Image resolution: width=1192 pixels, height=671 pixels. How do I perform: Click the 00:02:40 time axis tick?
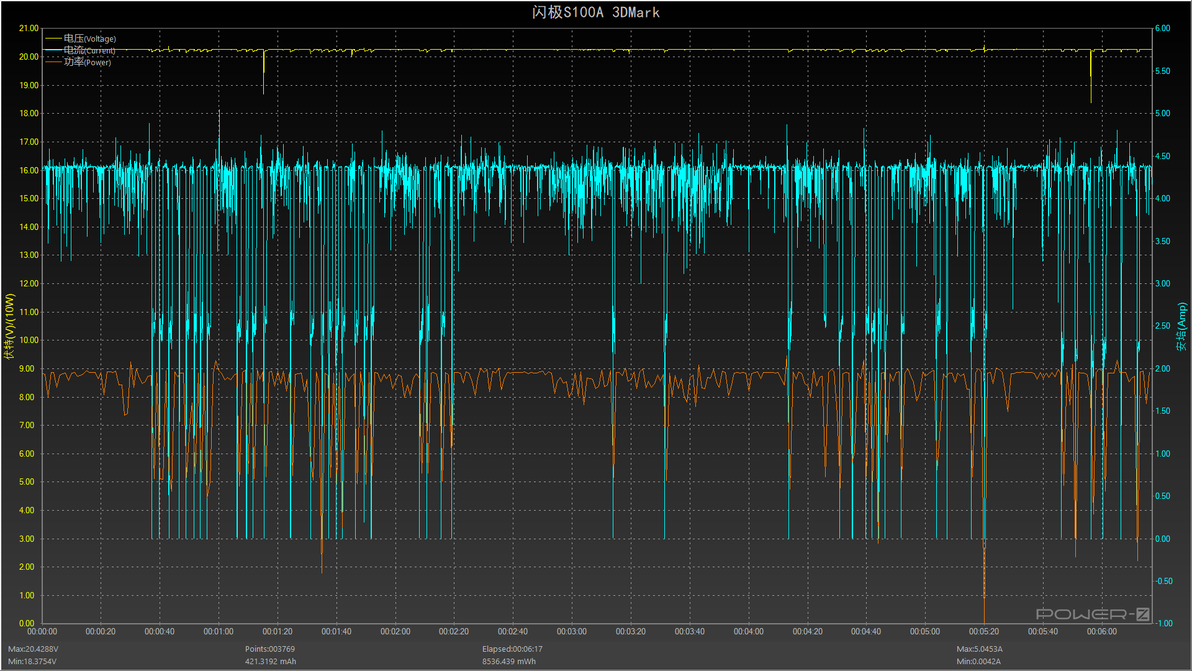[513, 631]
